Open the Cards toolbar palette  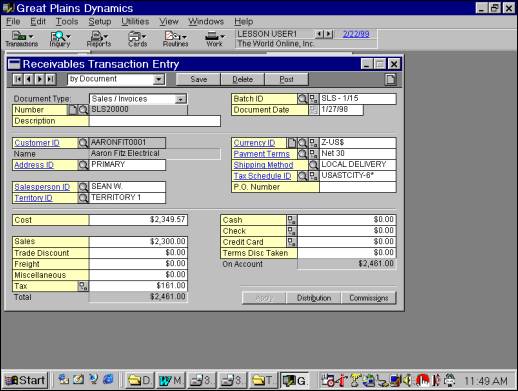(137, 39)
